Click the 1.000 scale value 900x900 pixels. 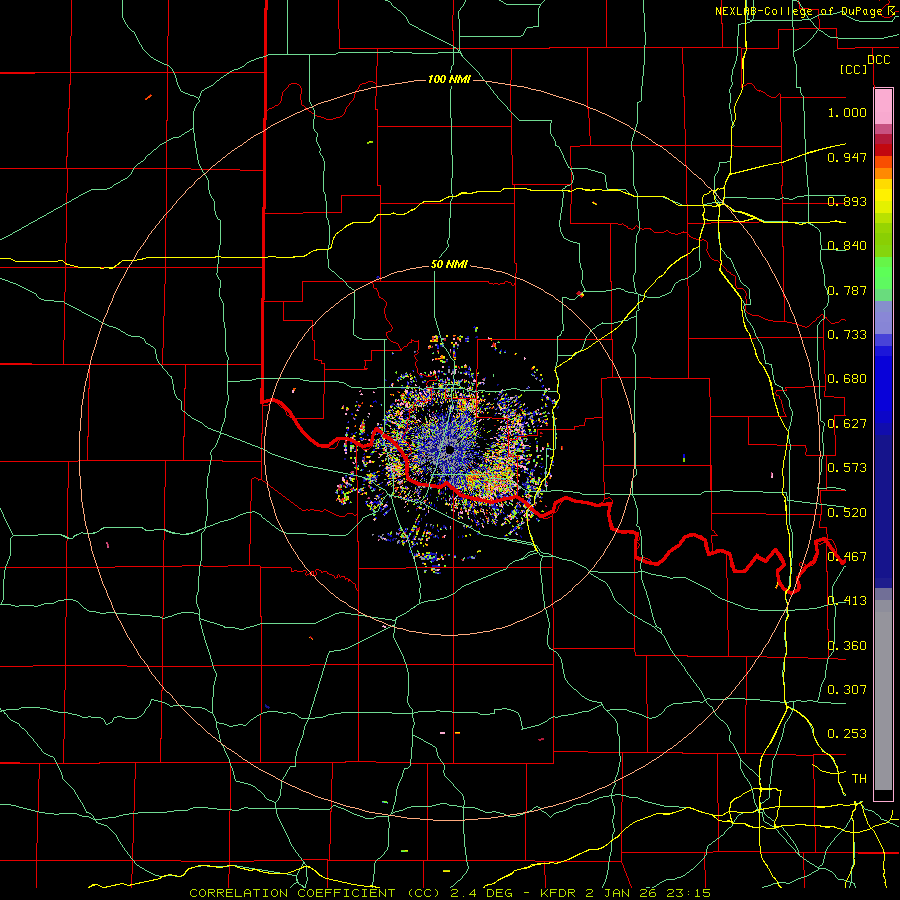(847, 112)
